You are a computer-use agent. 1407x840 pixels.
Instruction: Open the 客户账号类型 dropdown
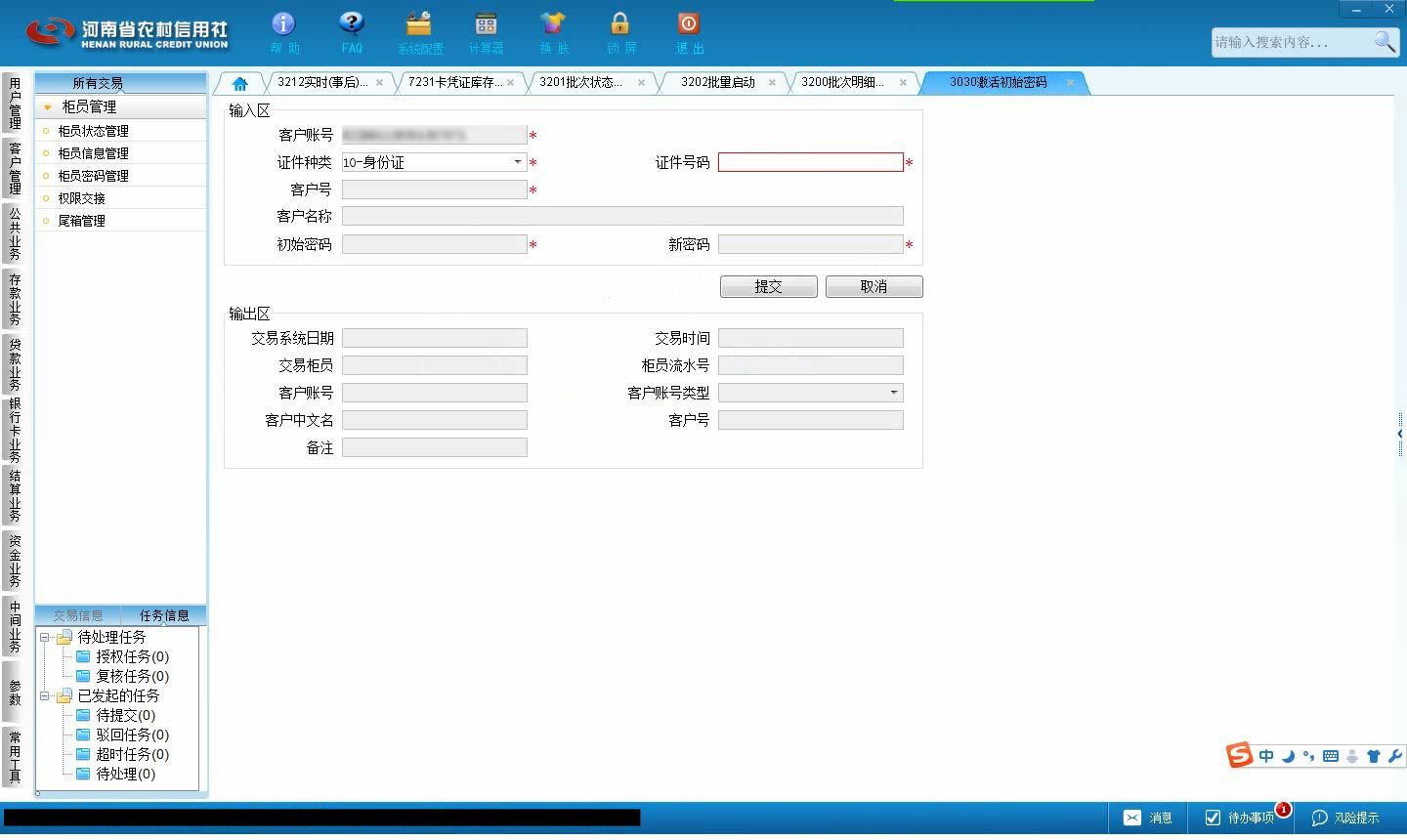[x=893, y=393]
